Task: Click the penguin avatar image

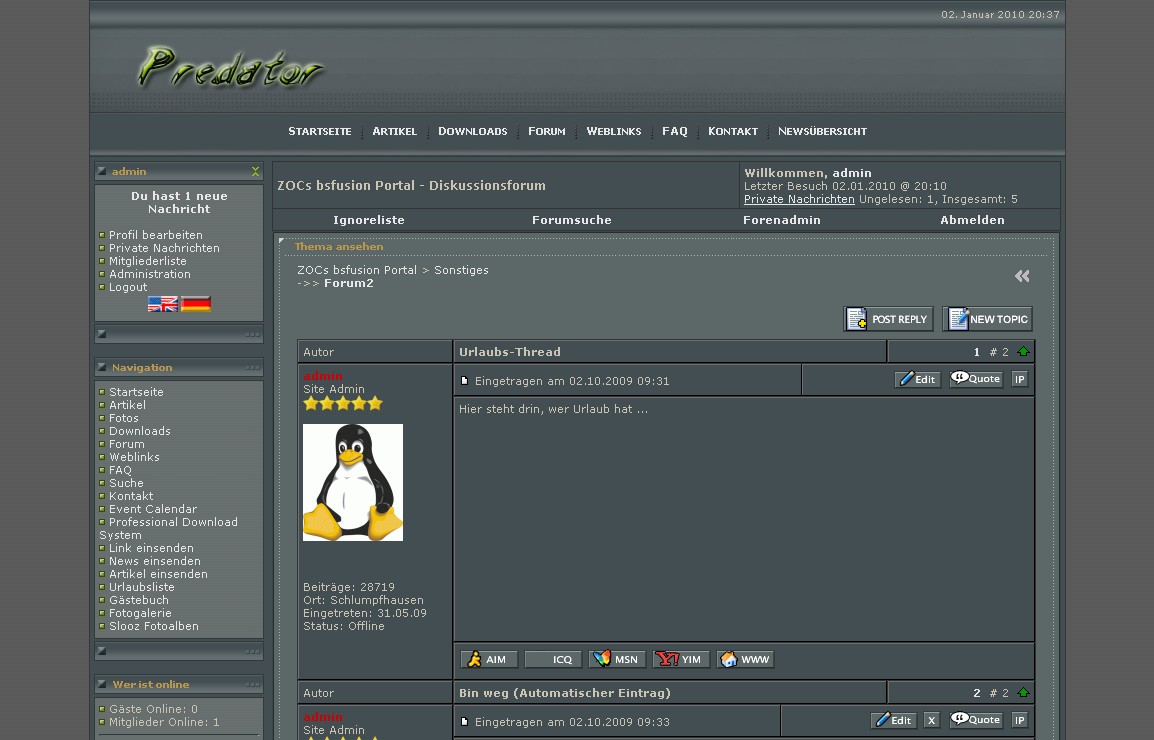Action: [x=353, y=482]
